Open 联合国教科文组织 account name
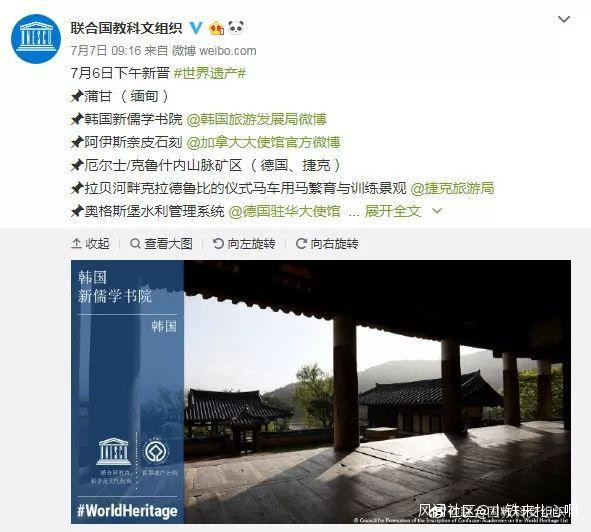This screenshot has width=591, height=532. 126,28
